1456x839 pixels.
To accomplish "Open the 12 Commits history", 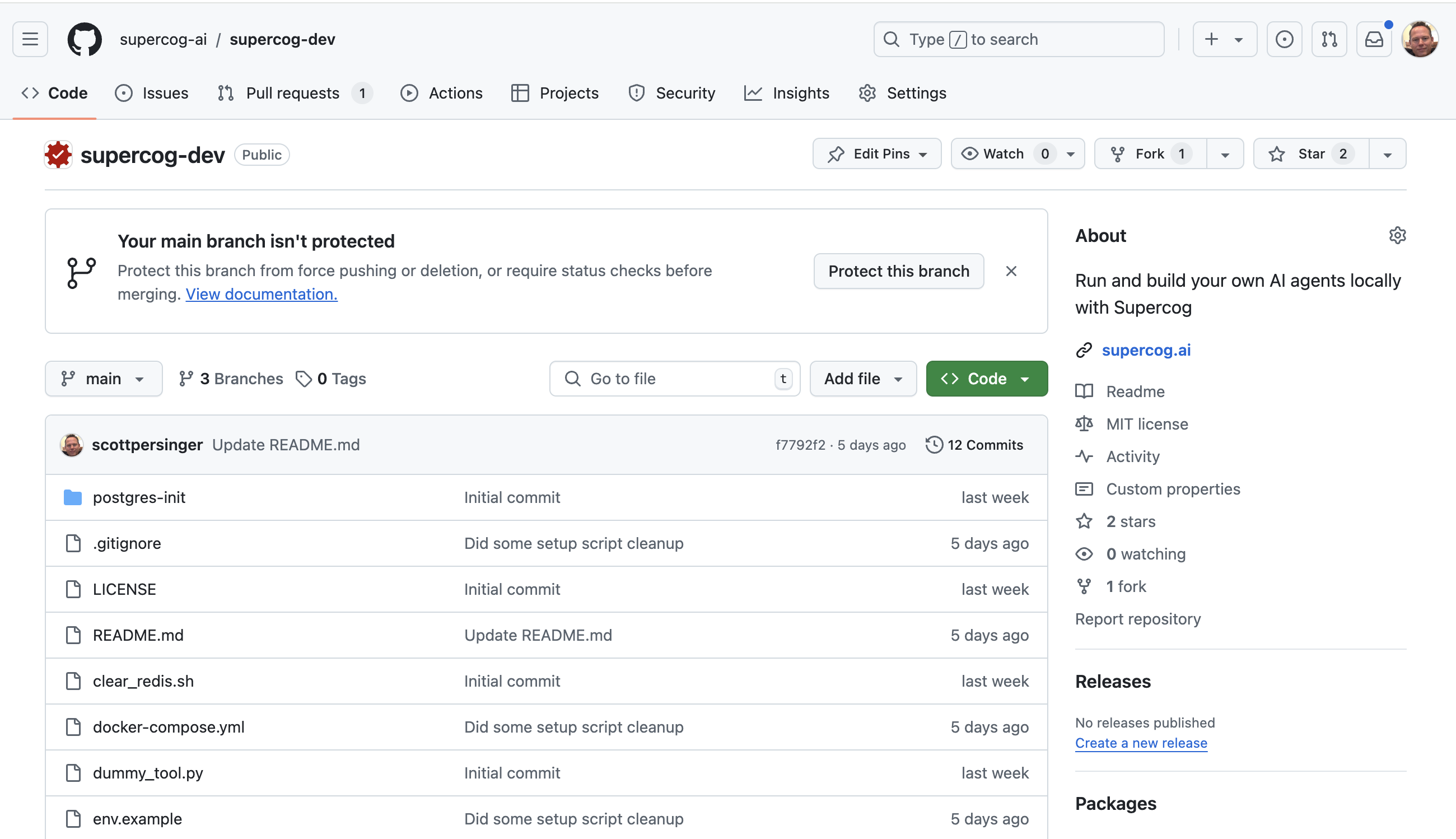I will [974, 445].
